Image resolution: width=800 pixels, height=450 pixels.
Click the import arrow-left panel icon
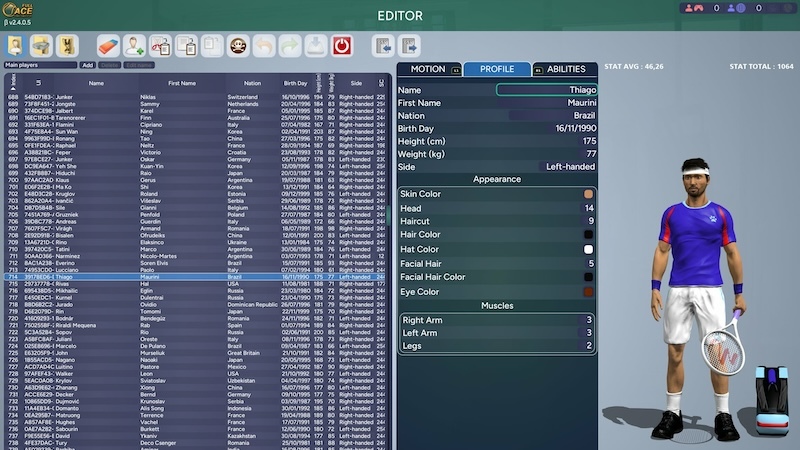[x=383, y=45]
